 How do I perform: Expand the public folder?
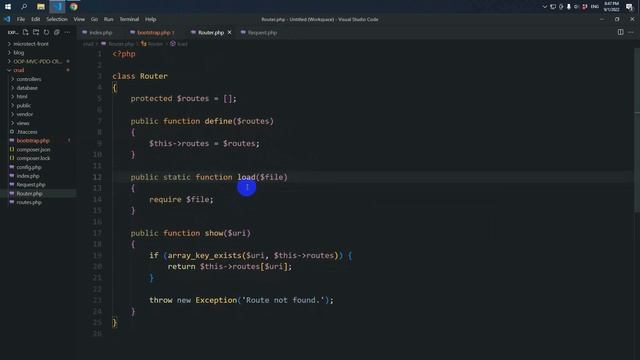tap(24, 105)
